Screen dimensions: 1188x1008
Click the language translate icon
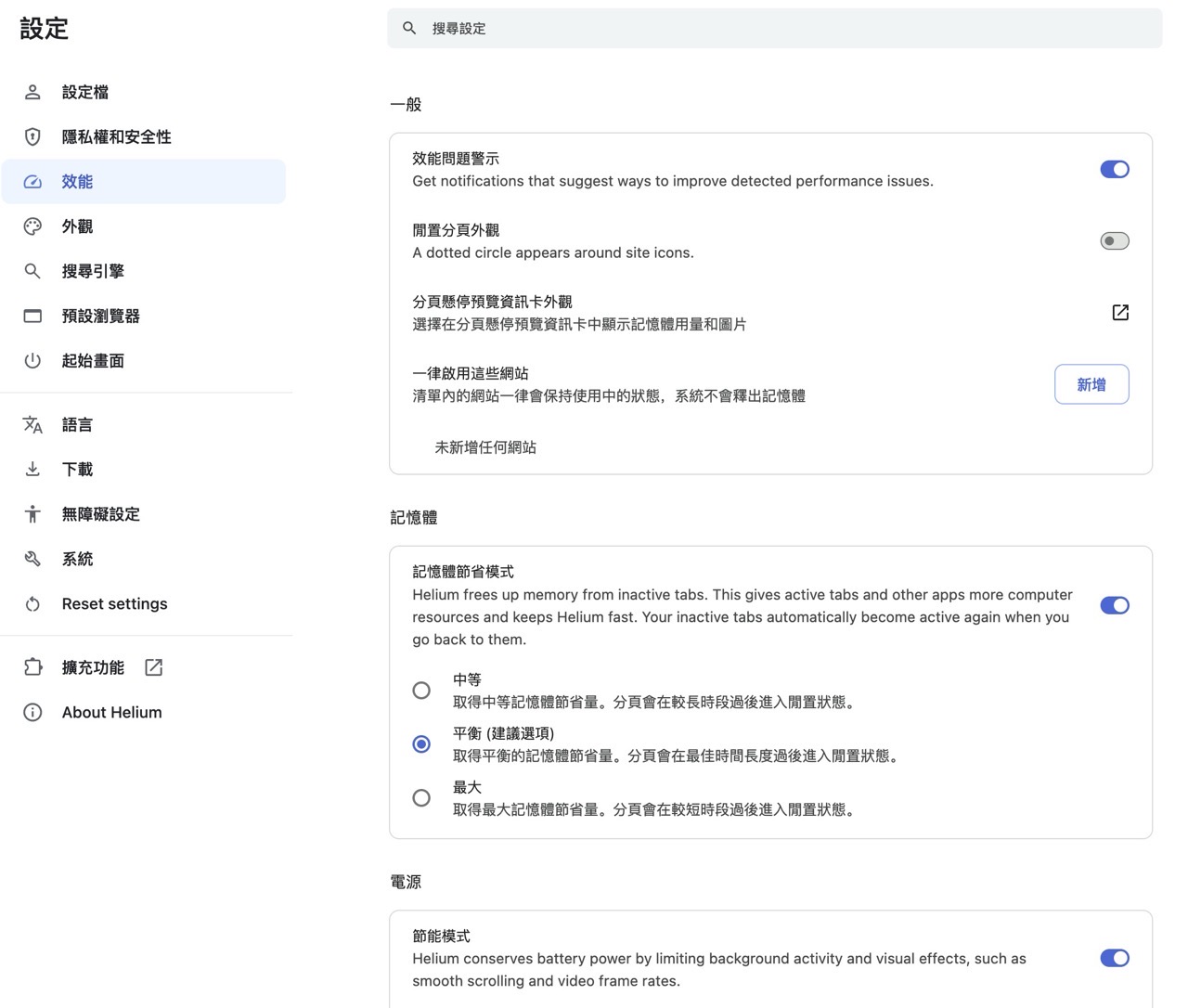(32, 424)
